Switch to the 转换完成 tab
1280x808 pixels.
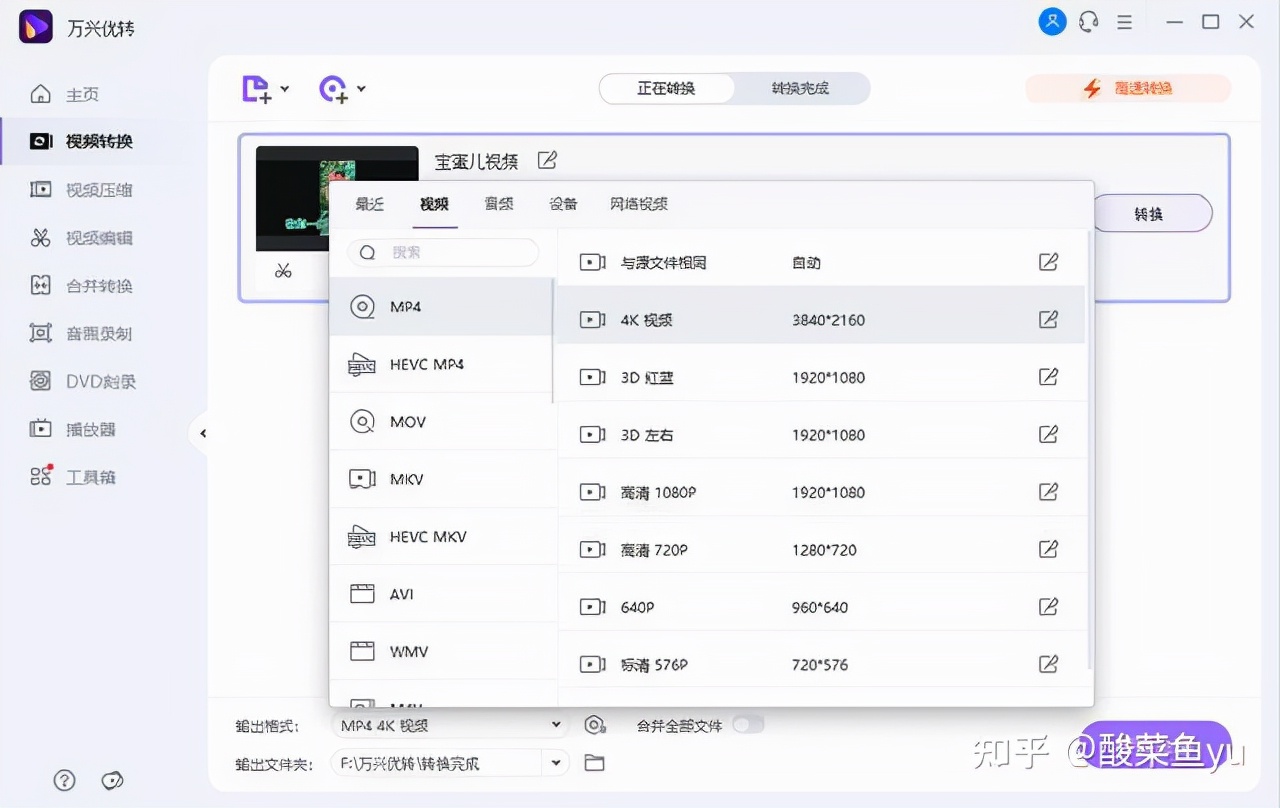click(x=801, y=88)
